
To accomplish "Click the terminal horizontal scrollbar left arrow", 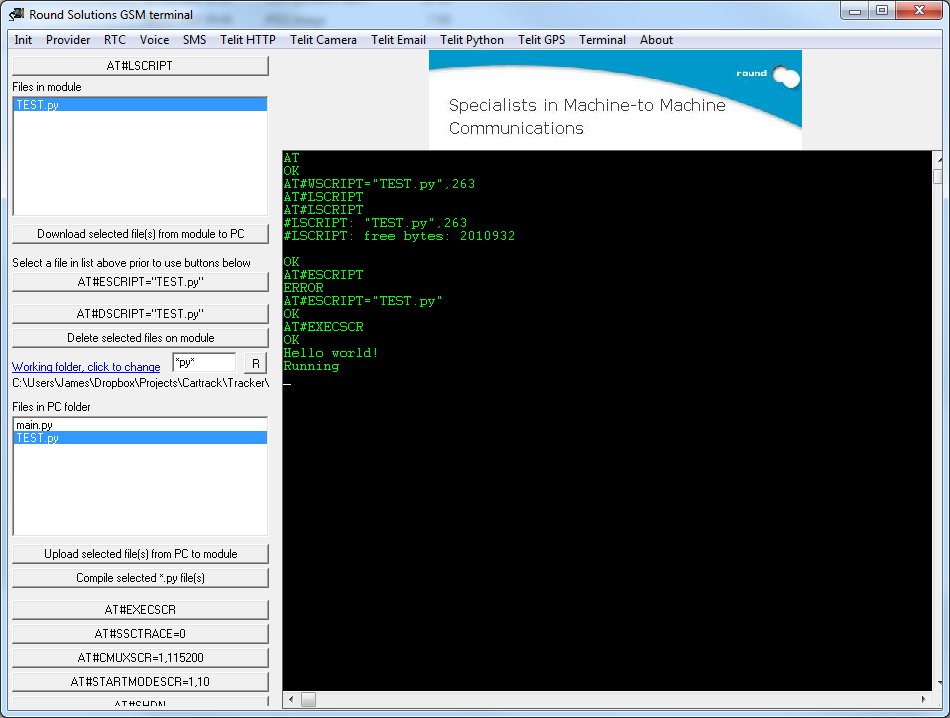I will (291, 699).
